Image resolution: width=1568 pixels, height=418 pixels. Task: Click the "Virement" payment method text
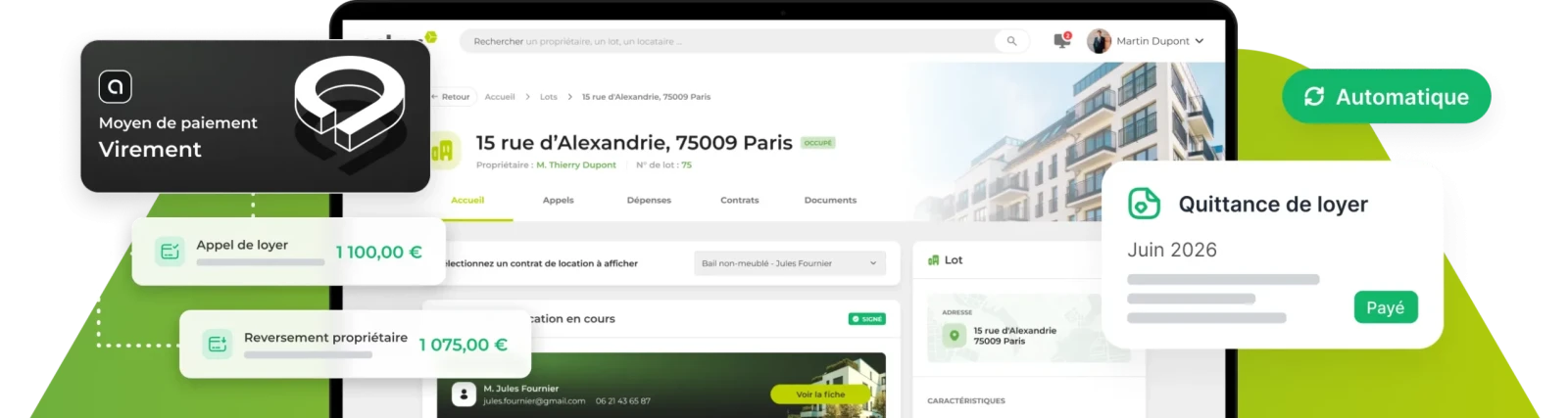pos(150,150)
